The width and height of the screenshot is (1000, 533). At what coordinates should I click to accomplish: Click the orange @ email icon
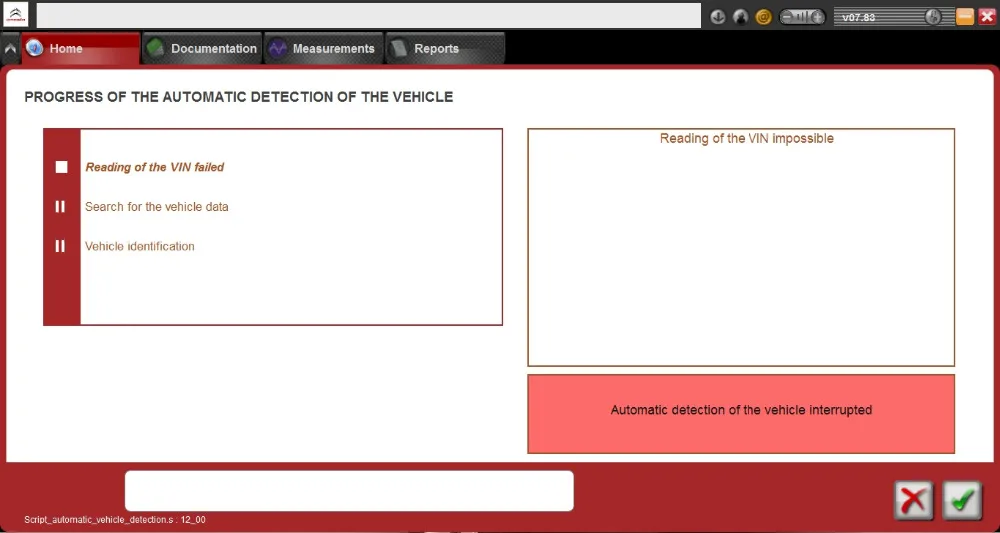pos(763,17)
